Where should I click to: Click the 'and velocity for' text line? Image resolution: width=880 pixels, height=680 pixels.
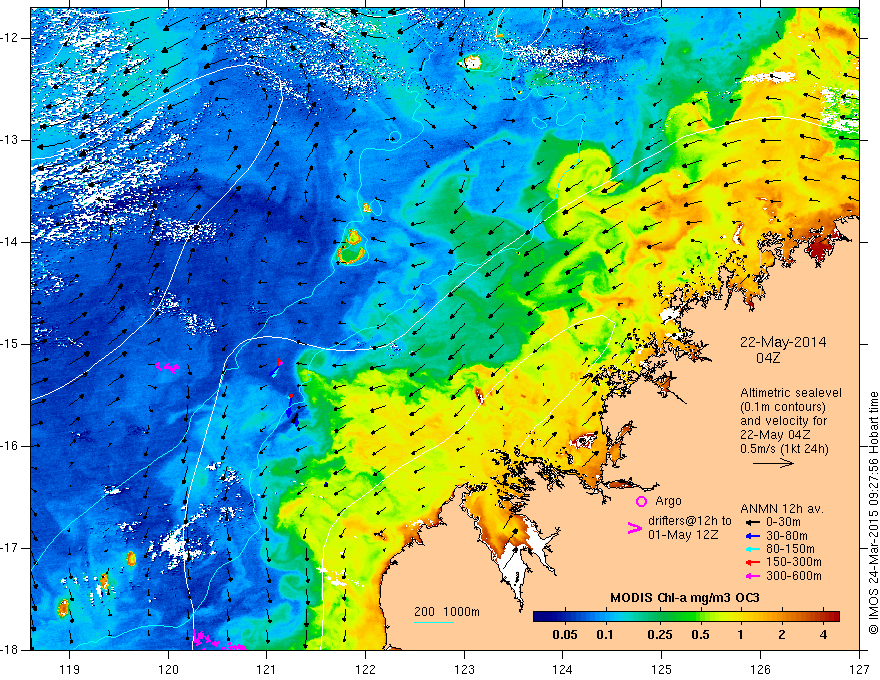click(x=783, y=421)
